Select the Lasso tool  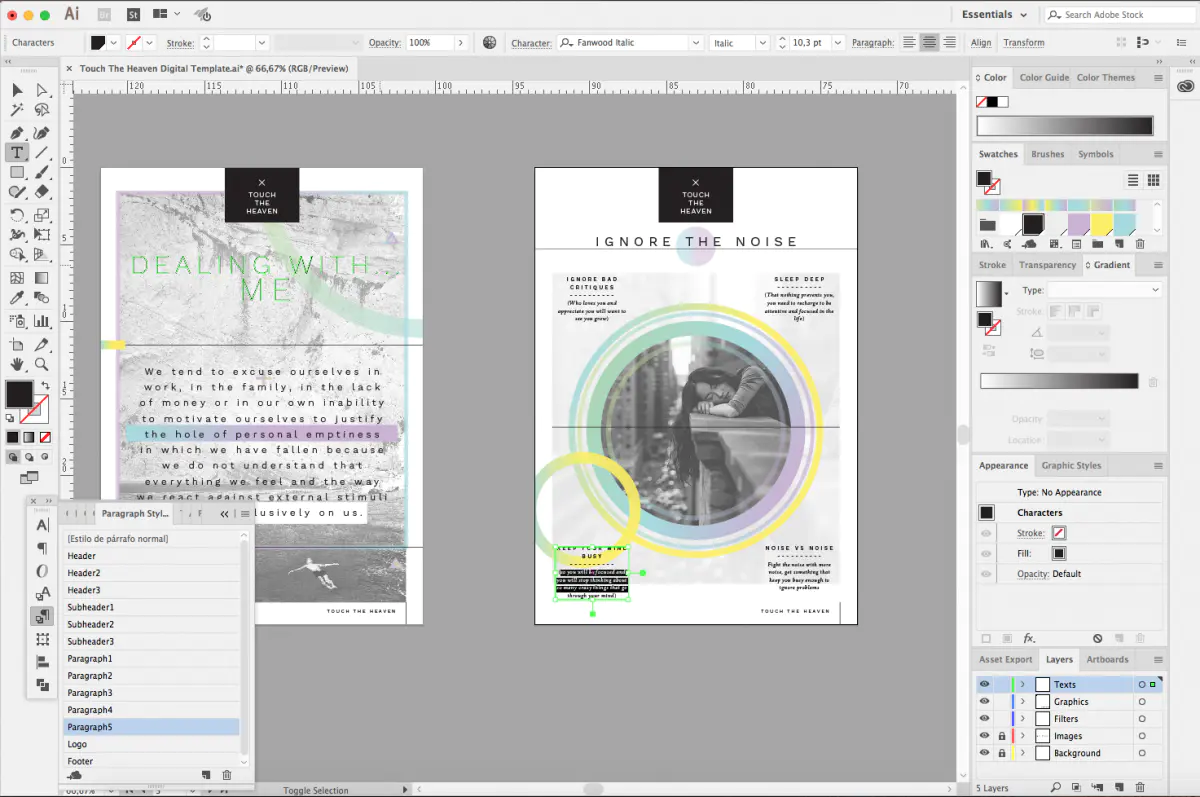(42, 111)
